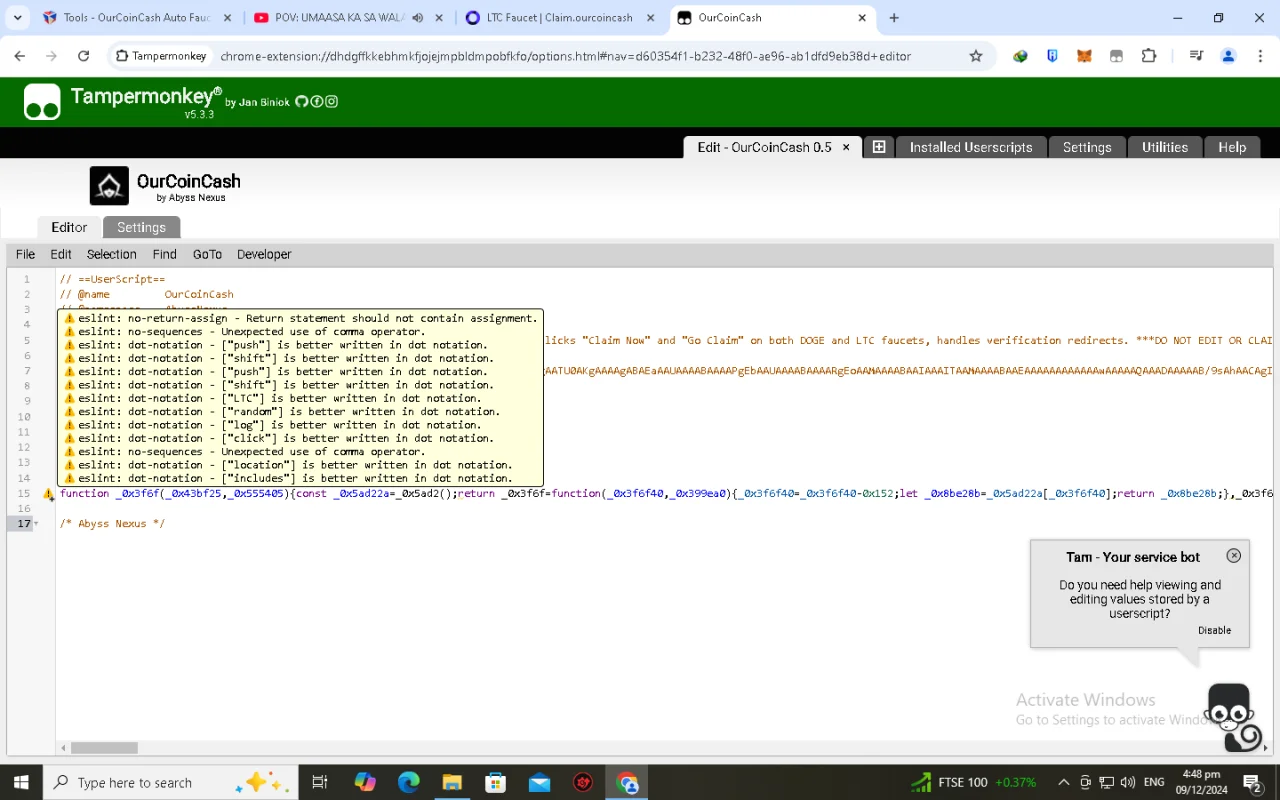Open the Find menu
The height and width of the screenshot is (800, 1280).
tap(165, 254)
